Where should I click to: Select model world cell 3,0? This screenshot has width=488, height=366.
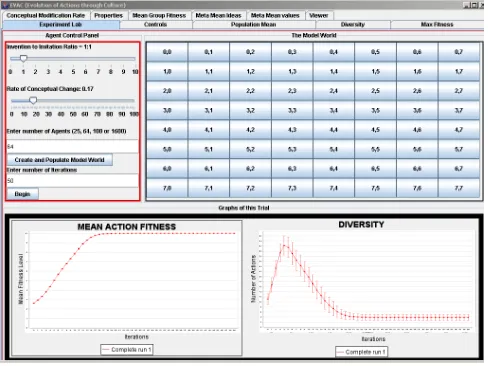[x=167, y=110]
